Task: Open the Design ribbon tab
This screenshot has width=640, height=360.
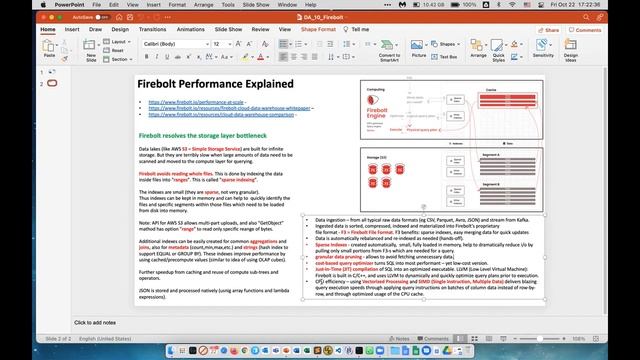Action: (x=120, y=29)
